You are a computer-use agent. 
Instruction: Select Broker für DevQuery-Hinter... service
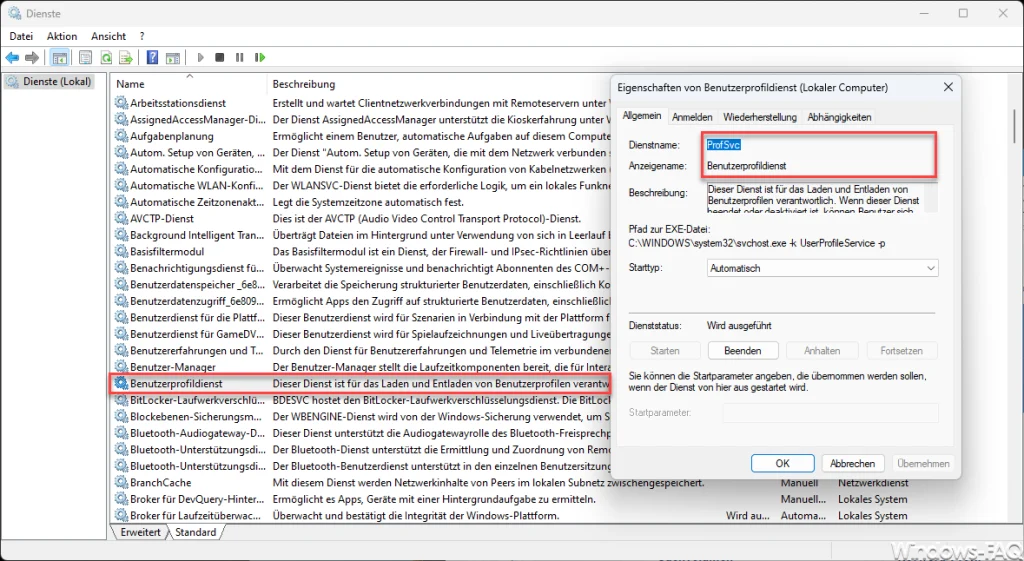pyautogui.click(x=197, y=499)
